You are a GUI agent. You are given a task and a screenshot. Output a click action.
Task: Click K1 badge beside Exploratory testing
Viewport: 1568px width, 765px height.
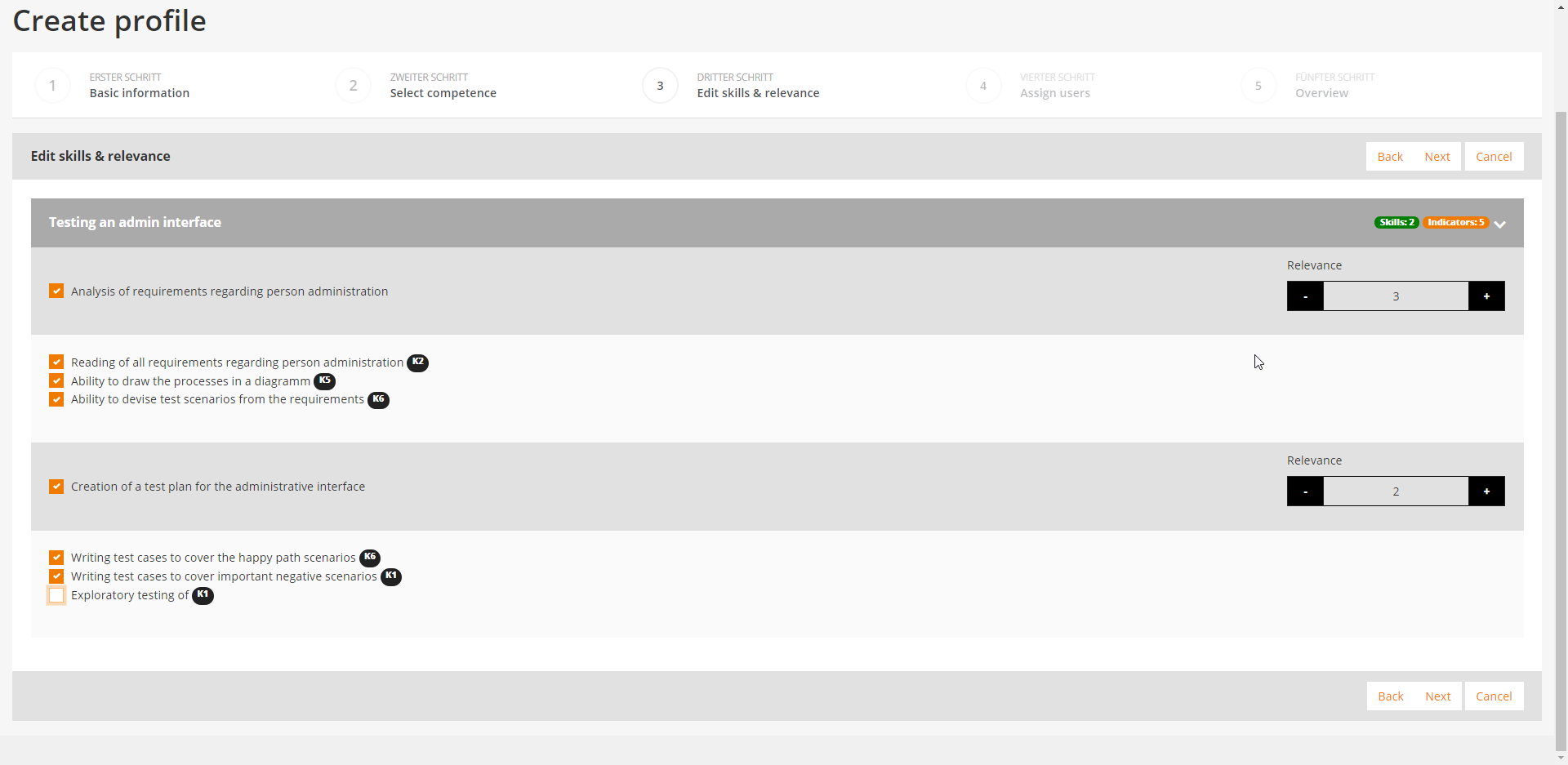pyautogui.click(x=203, y=595)
